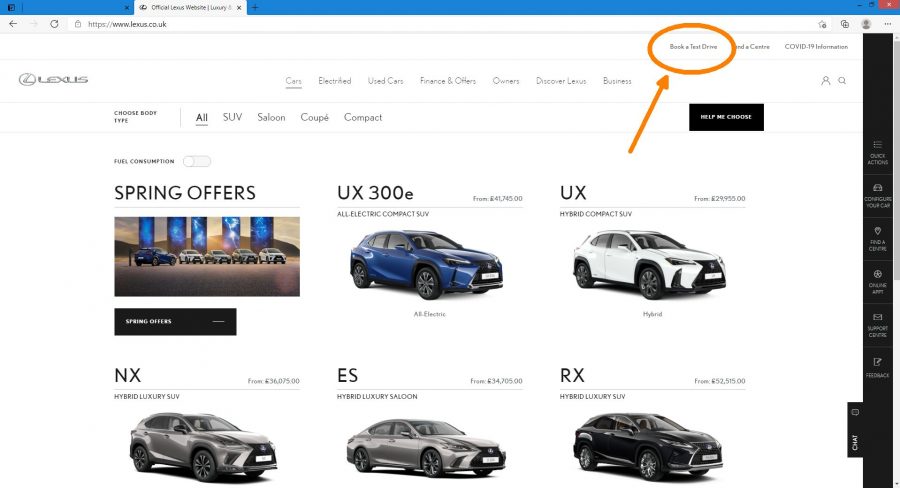Open the Used Cars navigation menu
Image resolution: width=900 pixels, height=488 pixels.
tap(386, 81)
